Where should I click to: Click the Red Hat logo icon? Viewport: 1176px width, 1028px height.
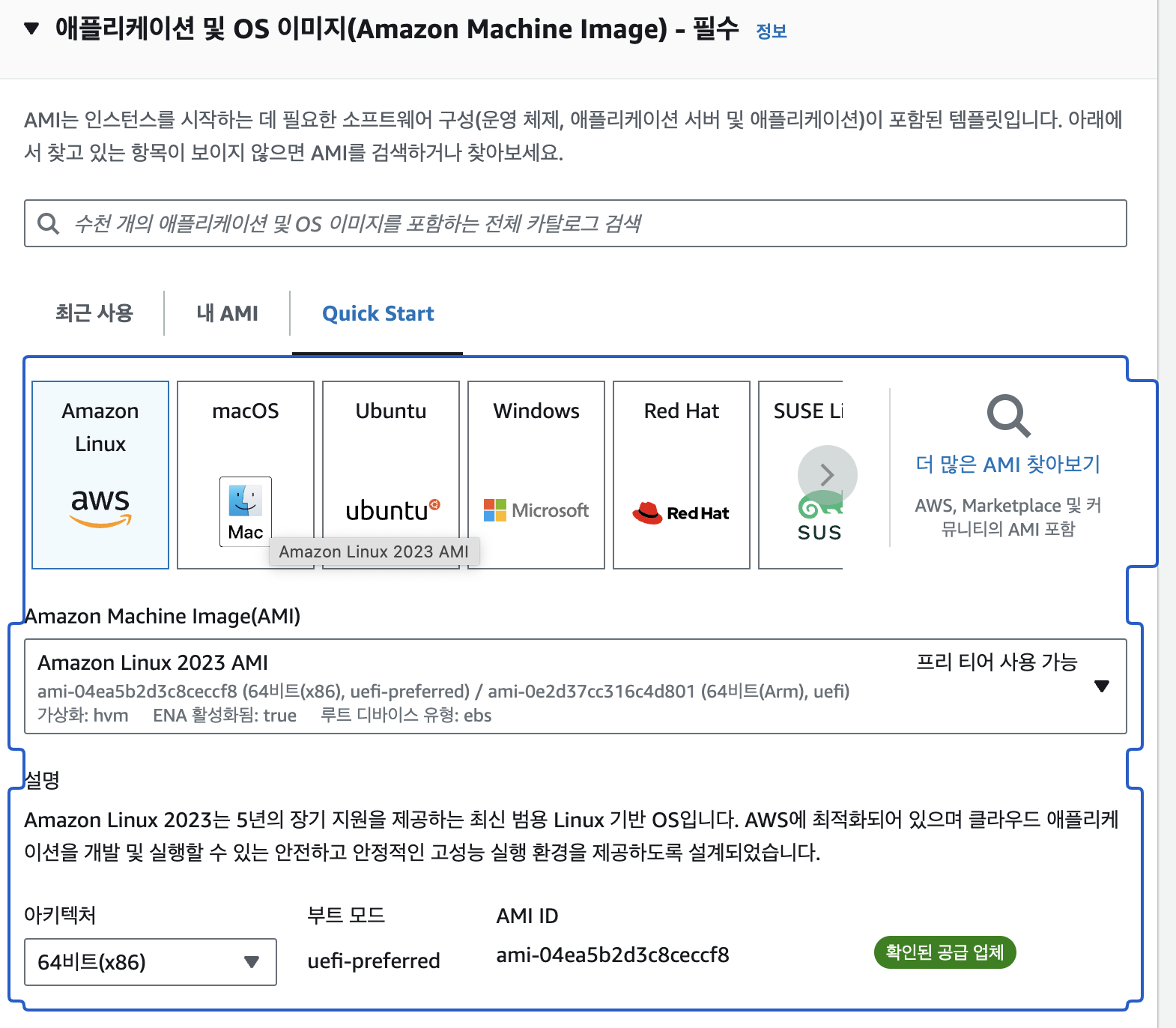coord(681,513)
